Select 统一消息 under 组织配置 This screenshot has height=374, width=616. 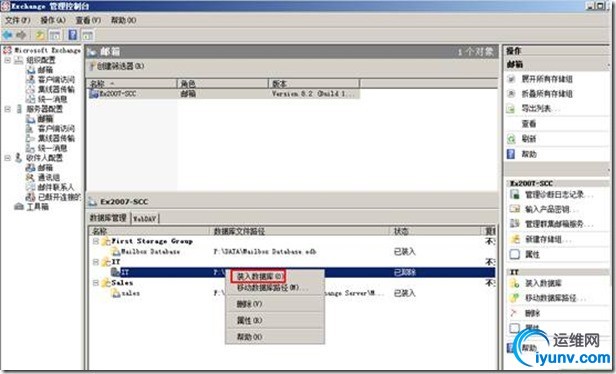52,99
